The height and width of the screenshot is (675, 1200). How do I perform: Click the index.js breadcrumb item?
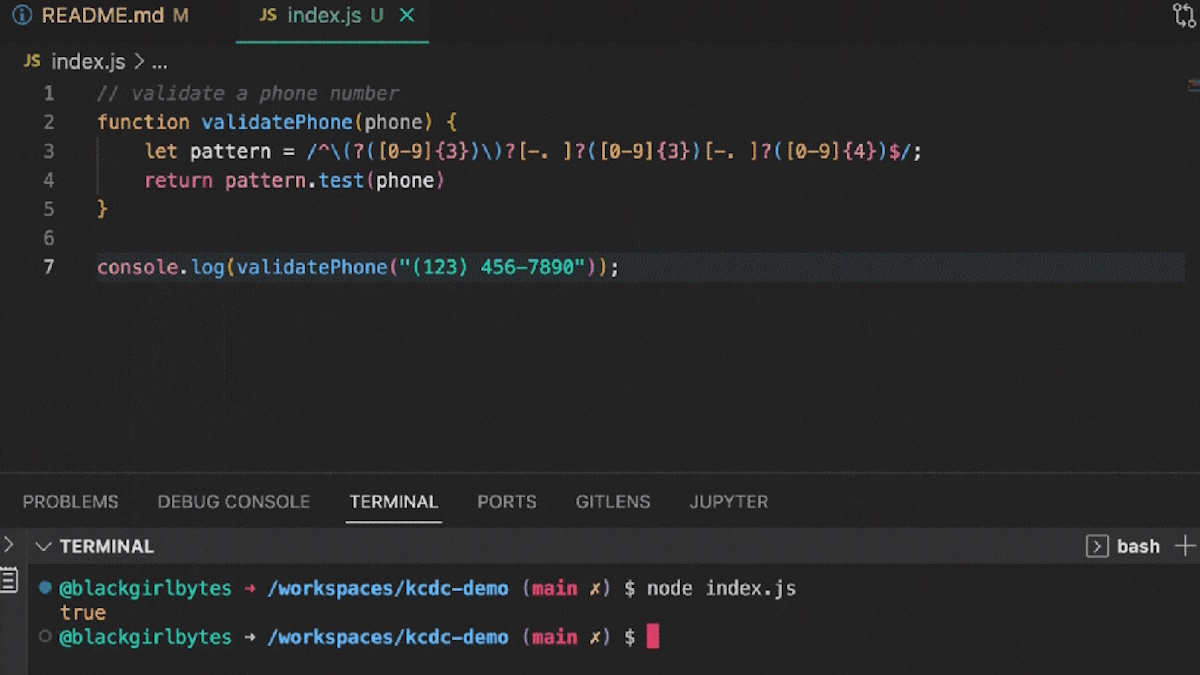tap(87, 62)
